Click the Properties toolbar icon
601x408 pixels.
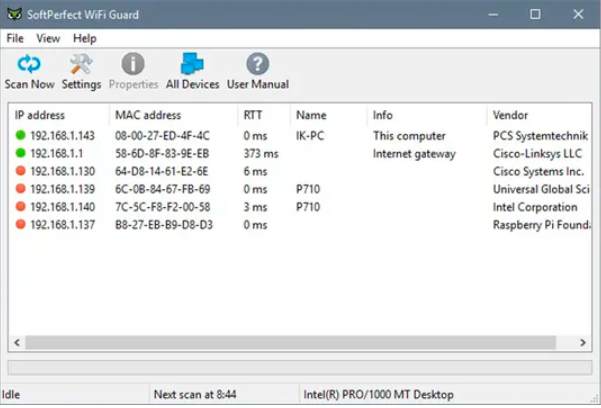point(133,66)
